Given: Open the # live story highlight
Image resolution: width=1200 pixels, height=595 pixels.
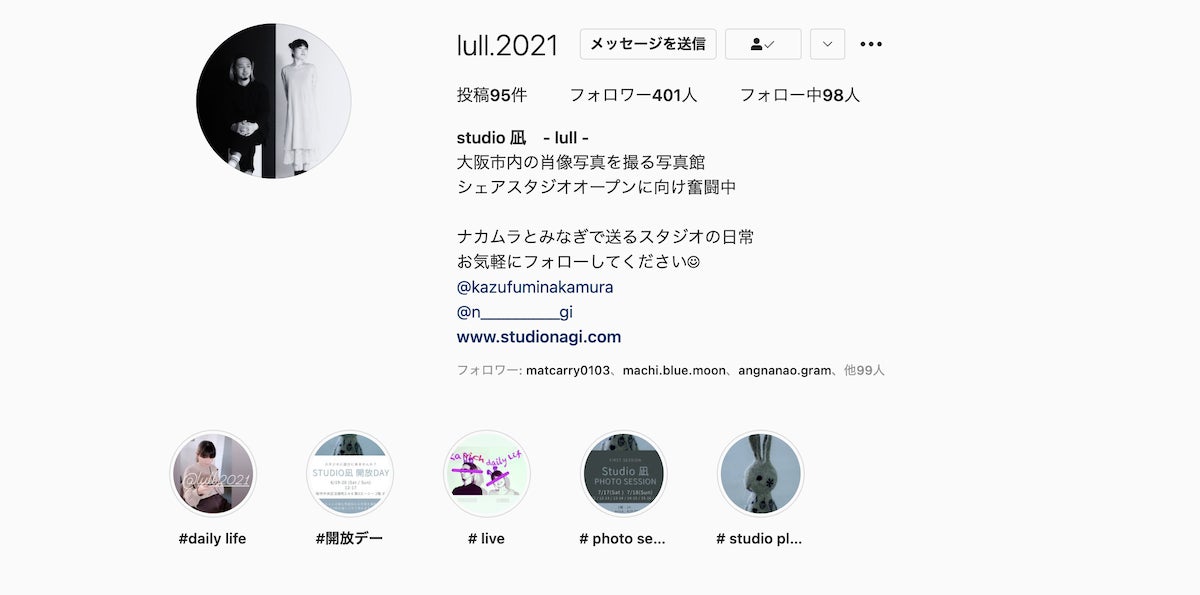Looking at the screenshot, I should click(x=486, y=474).
